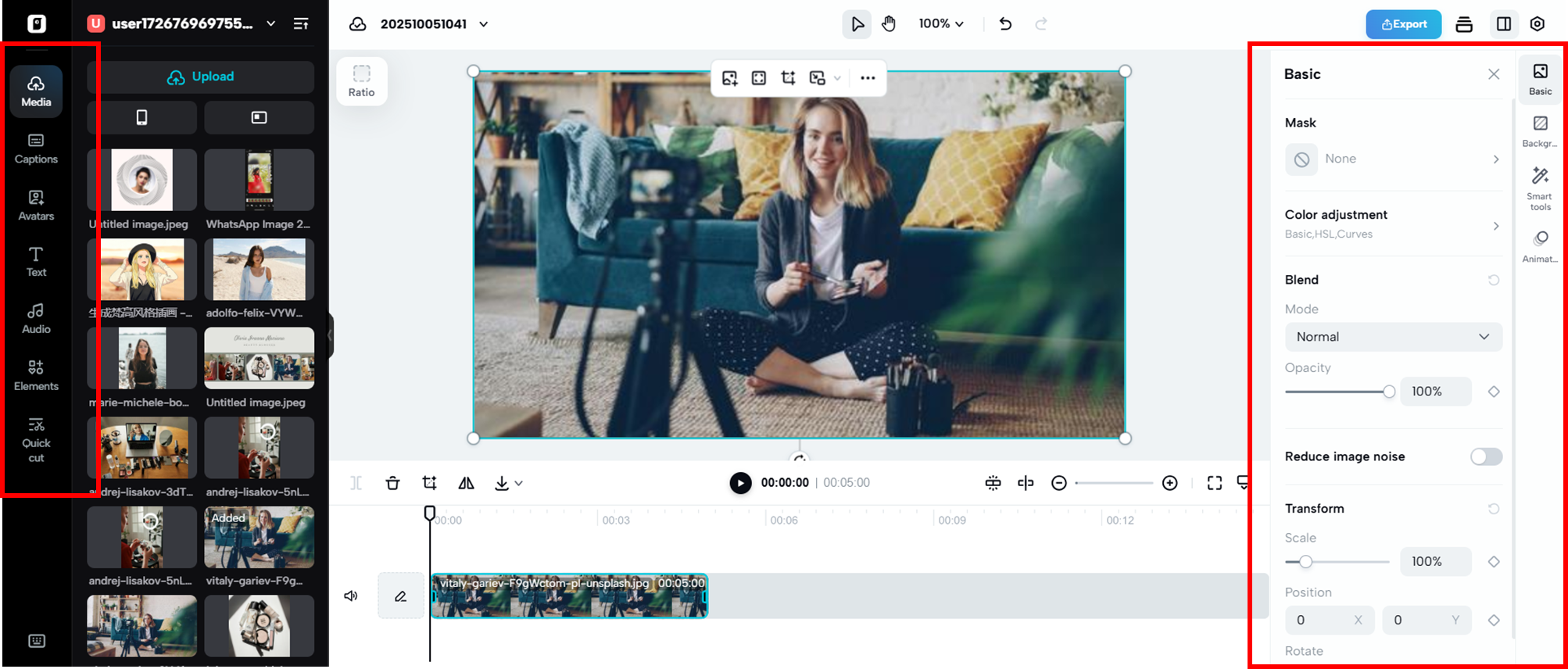Open Smart tools panel

pos(1540,188)
